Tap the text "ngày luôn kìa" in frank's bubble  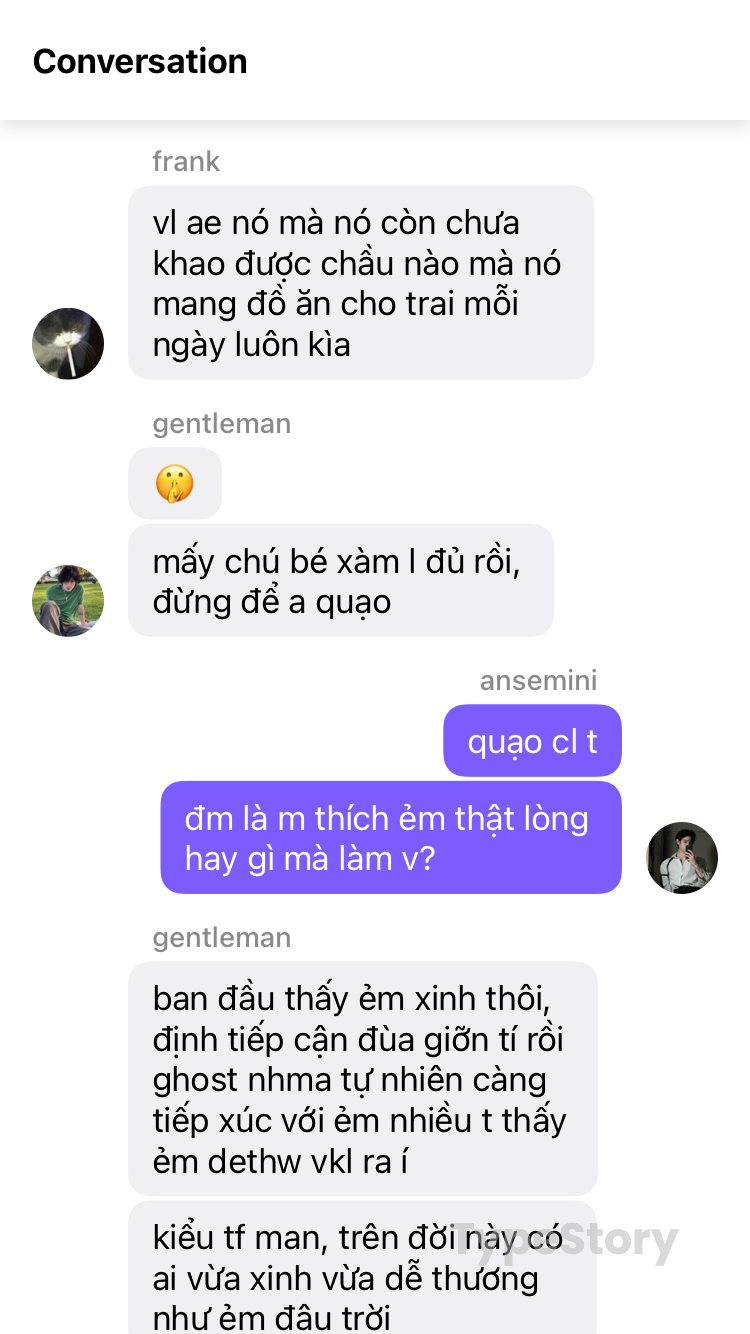pos(252,344)
